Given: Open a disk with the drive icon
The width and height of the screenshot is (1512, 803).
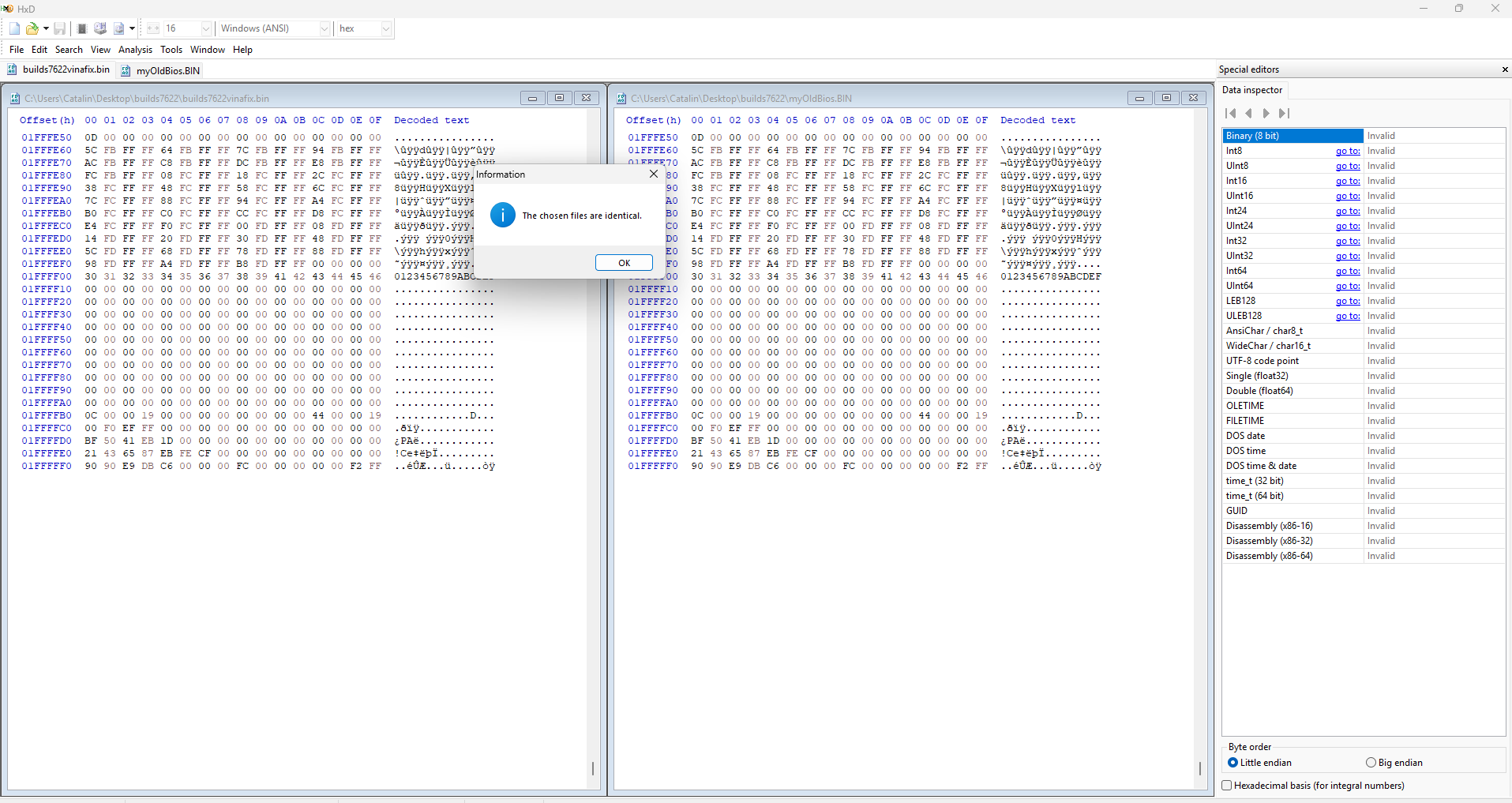Looking at the screenshot, I should tap(99, 28).
